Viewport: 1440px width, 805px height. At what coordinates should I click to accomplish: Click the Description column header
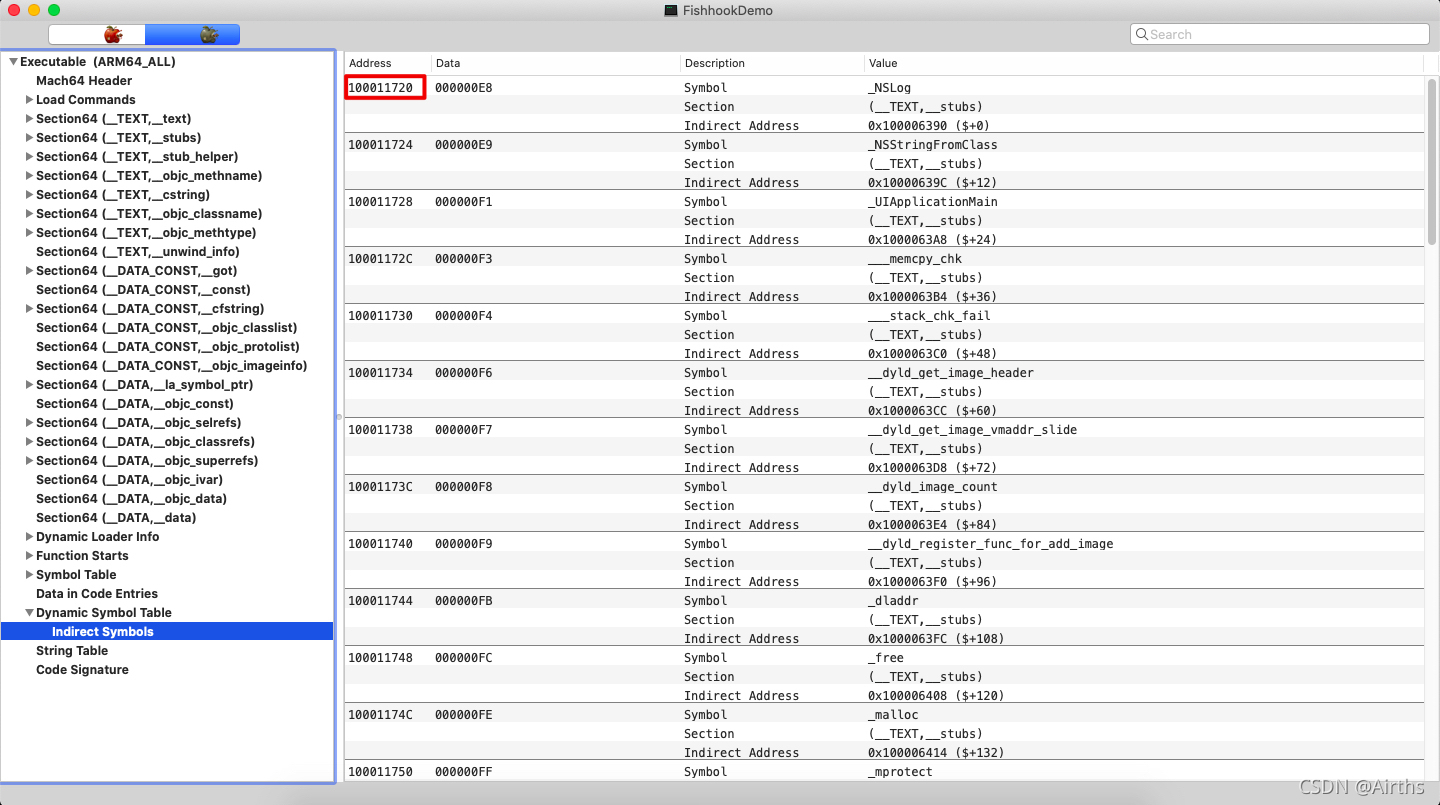(x=772, y=63)
